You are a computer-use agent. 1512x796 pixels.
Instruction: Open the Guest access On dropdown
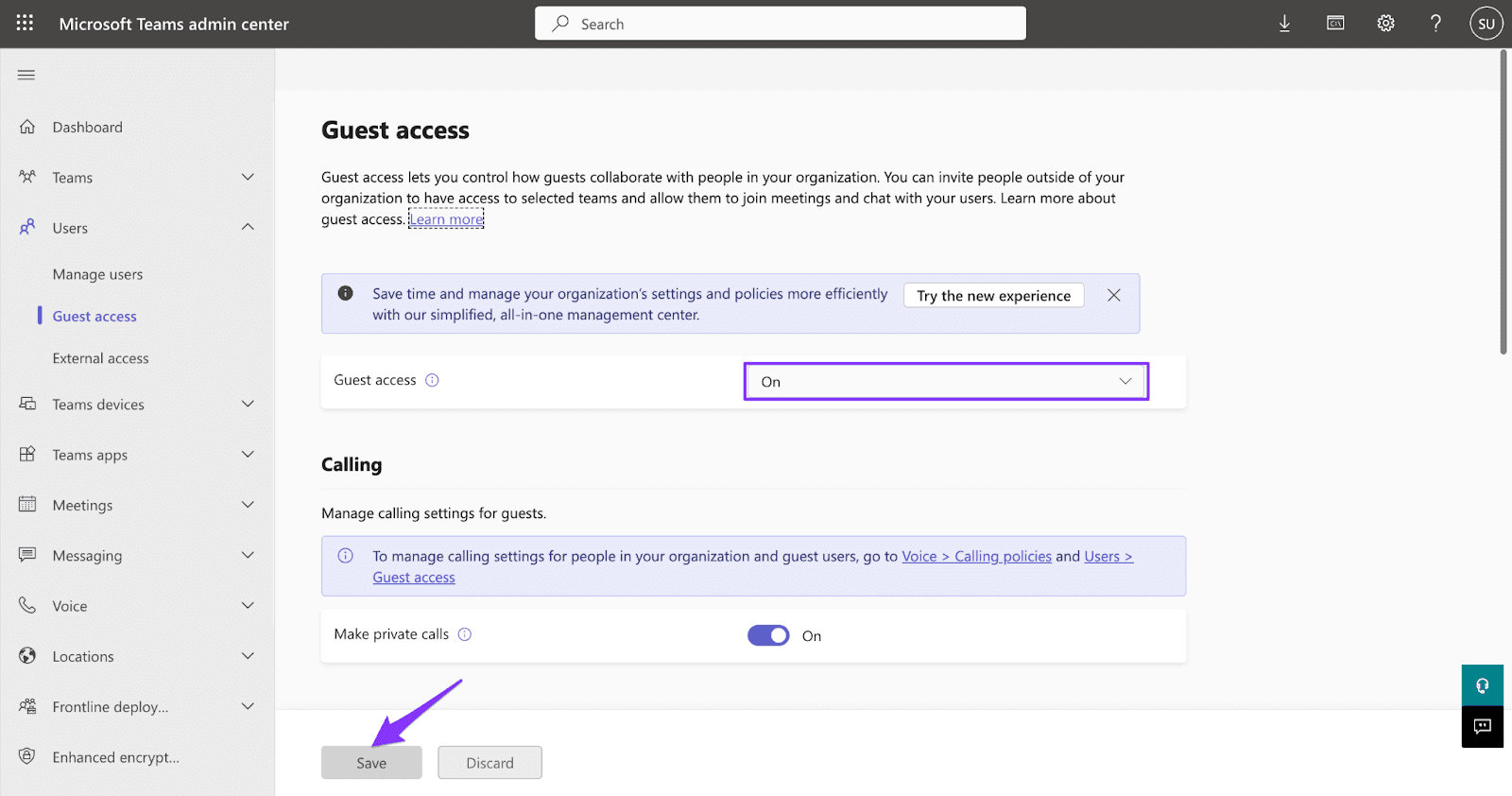[x=946, y=382]
